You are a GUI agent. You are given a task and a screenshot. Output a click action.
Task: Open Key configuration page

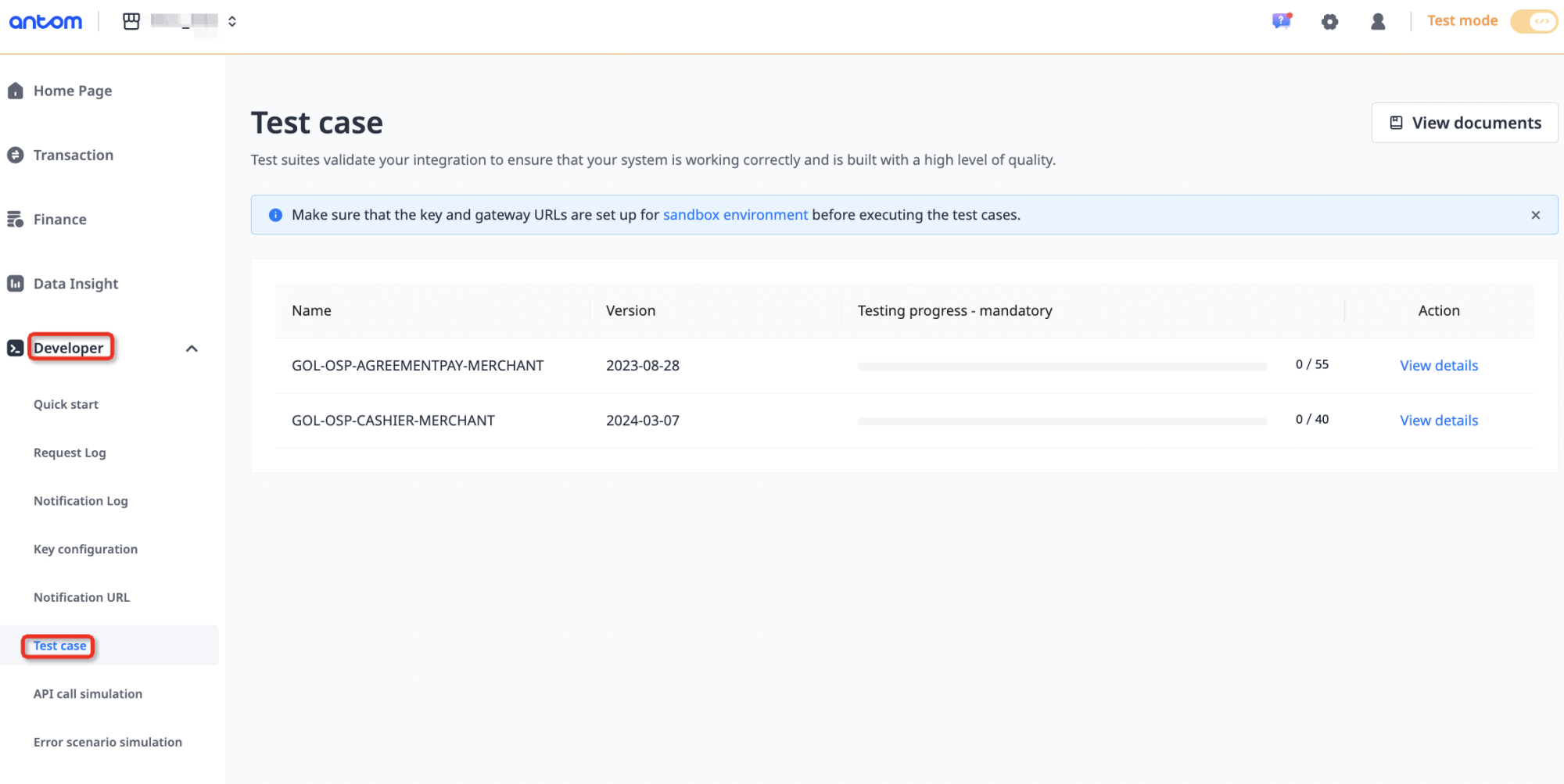pos(85,550)
